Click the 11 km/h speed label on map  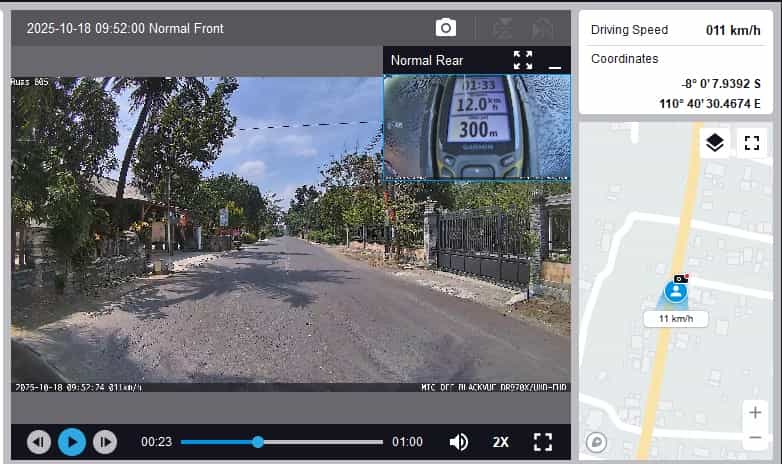coord(676,319)
